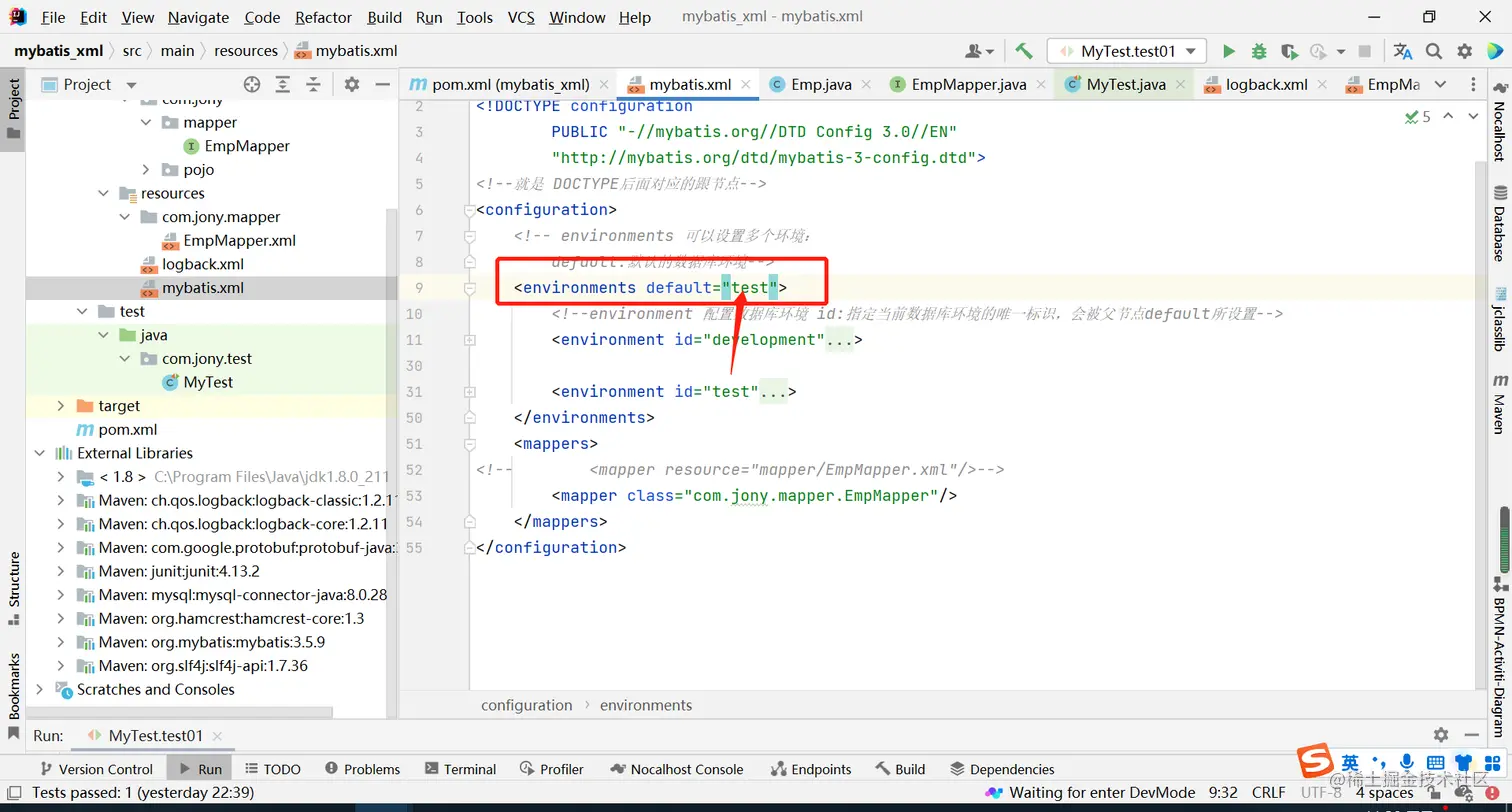
Task: Click the grey stop square in the toolbar
Action: (1365, 51)
